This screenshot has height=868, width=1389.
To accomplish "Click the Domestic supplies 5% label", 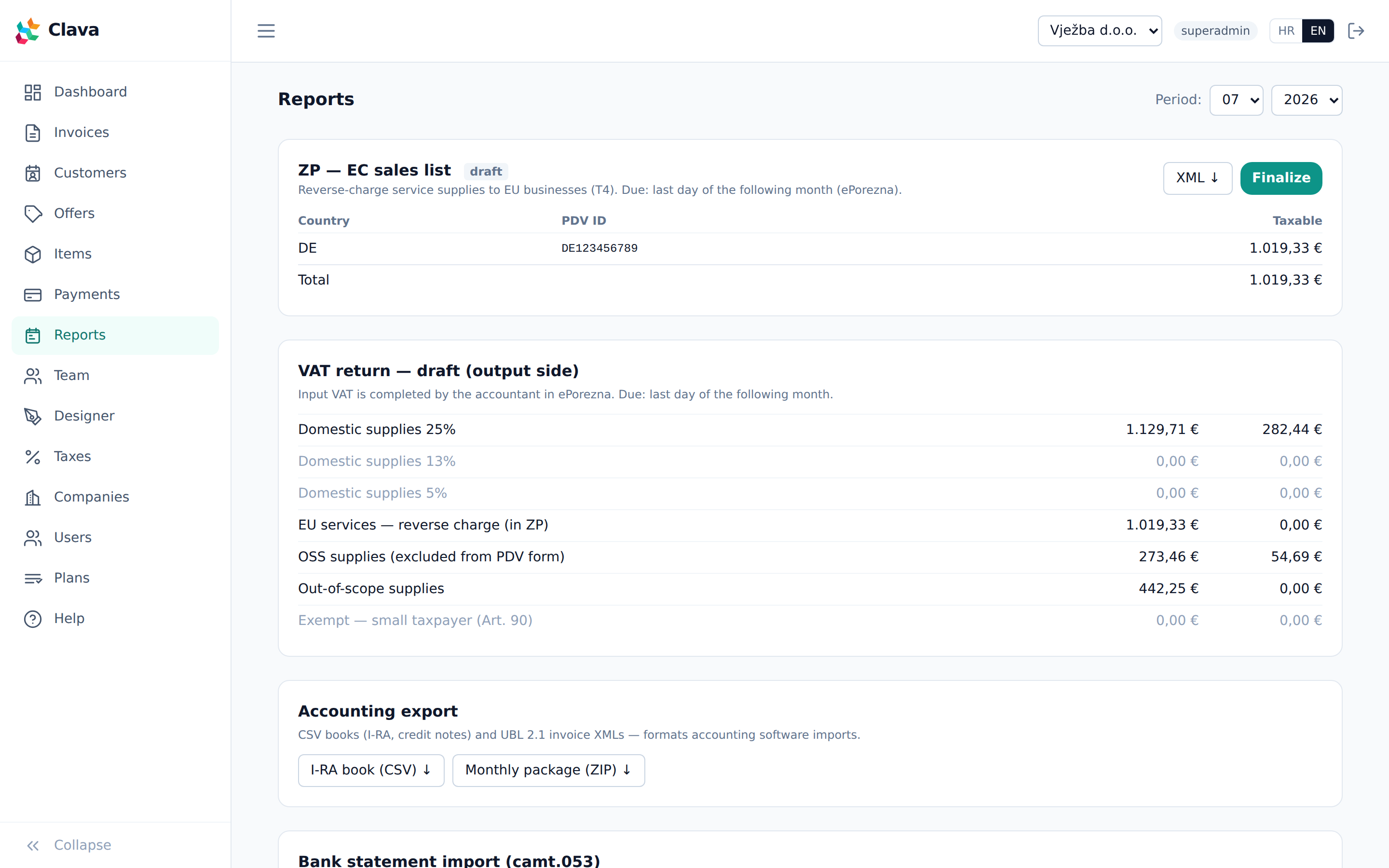I will [372, 494].
